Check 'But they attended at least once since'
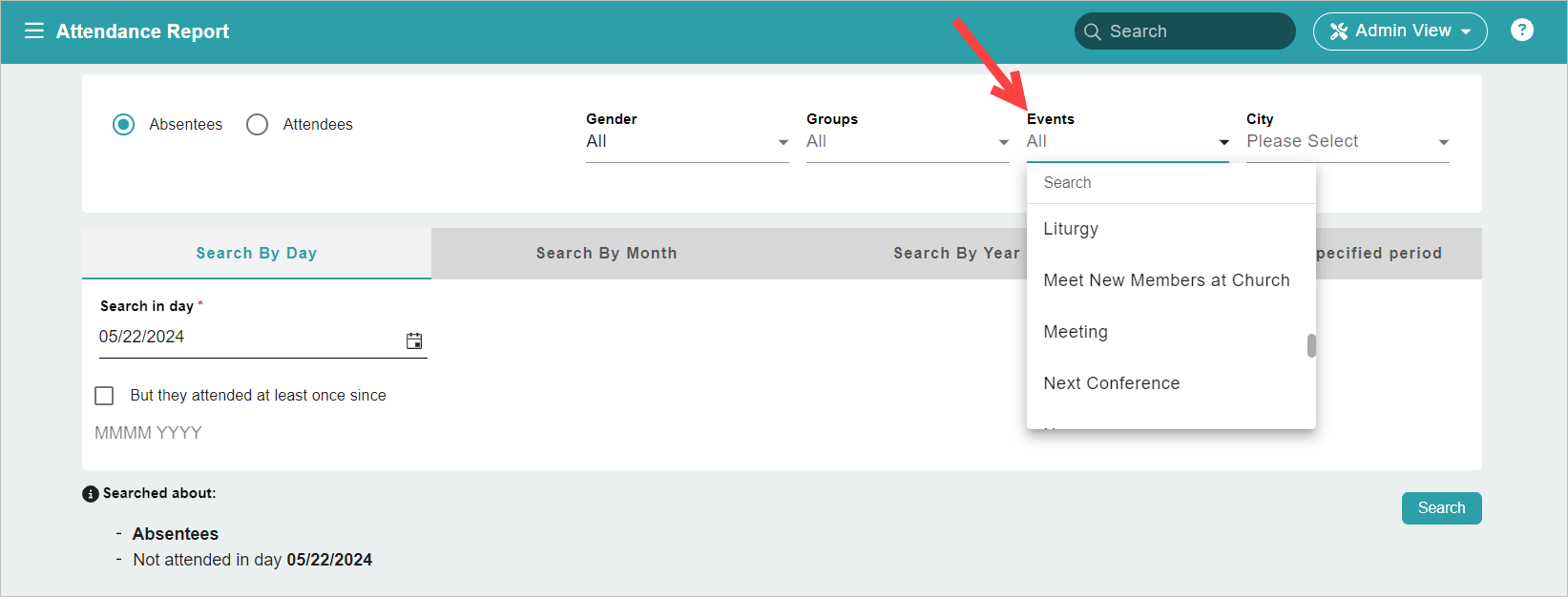This screenshot has height=597, width=1568. click(x=104, y=396)
